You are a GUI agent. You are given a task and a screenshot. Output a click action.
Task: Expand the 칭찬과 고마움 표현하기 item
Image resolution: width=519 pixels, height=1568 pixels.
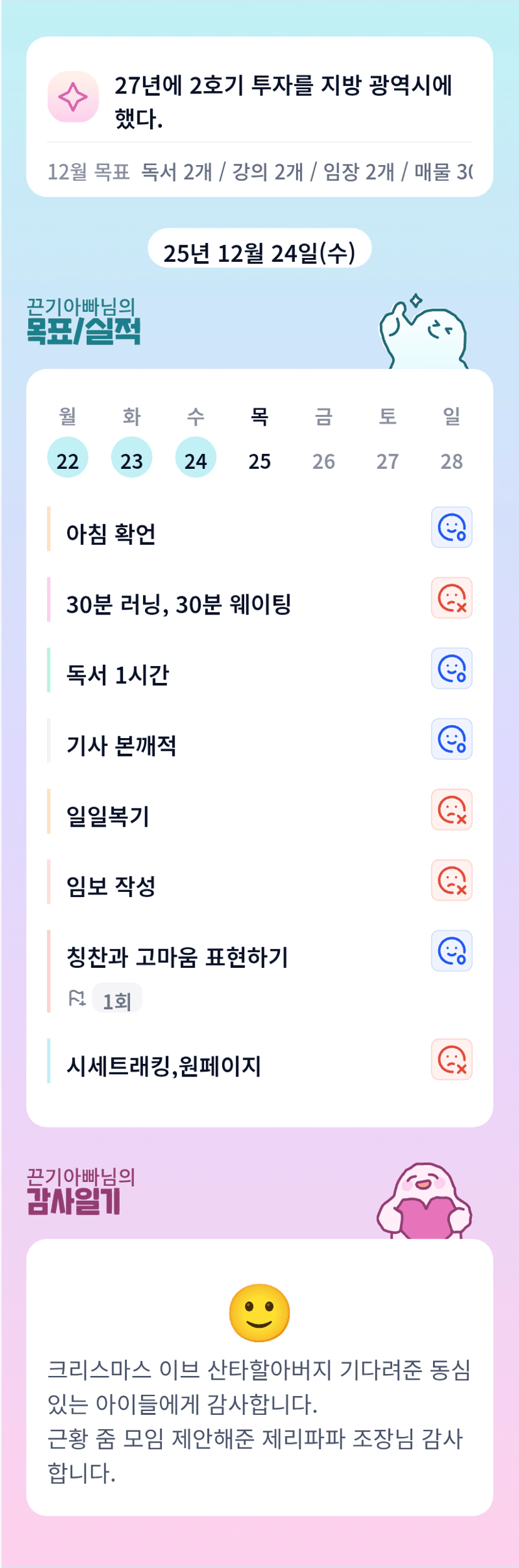pos(178,957)
